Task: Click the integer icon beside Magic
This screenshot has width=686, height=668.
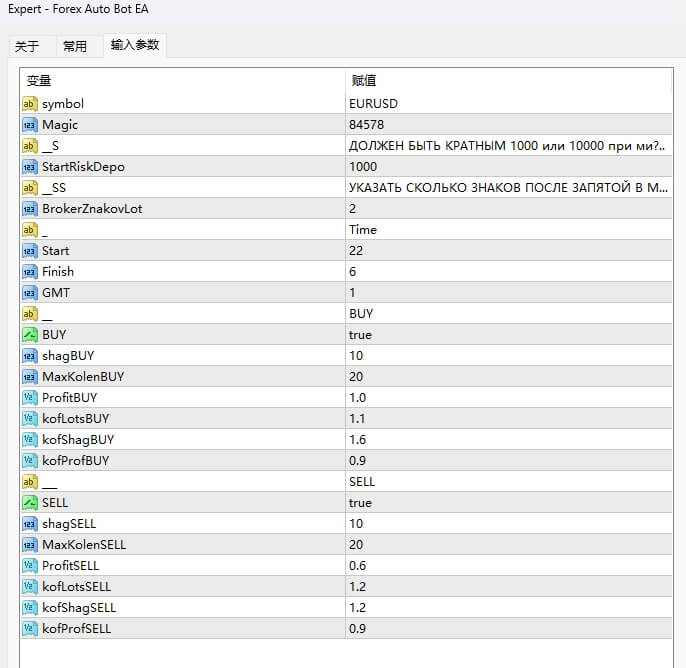Action: tap(29, 125)
